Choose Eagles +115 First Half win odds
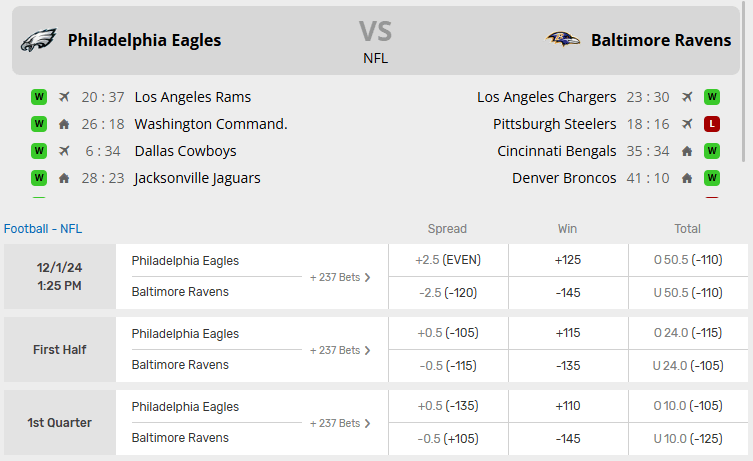 tap(567, 333)
